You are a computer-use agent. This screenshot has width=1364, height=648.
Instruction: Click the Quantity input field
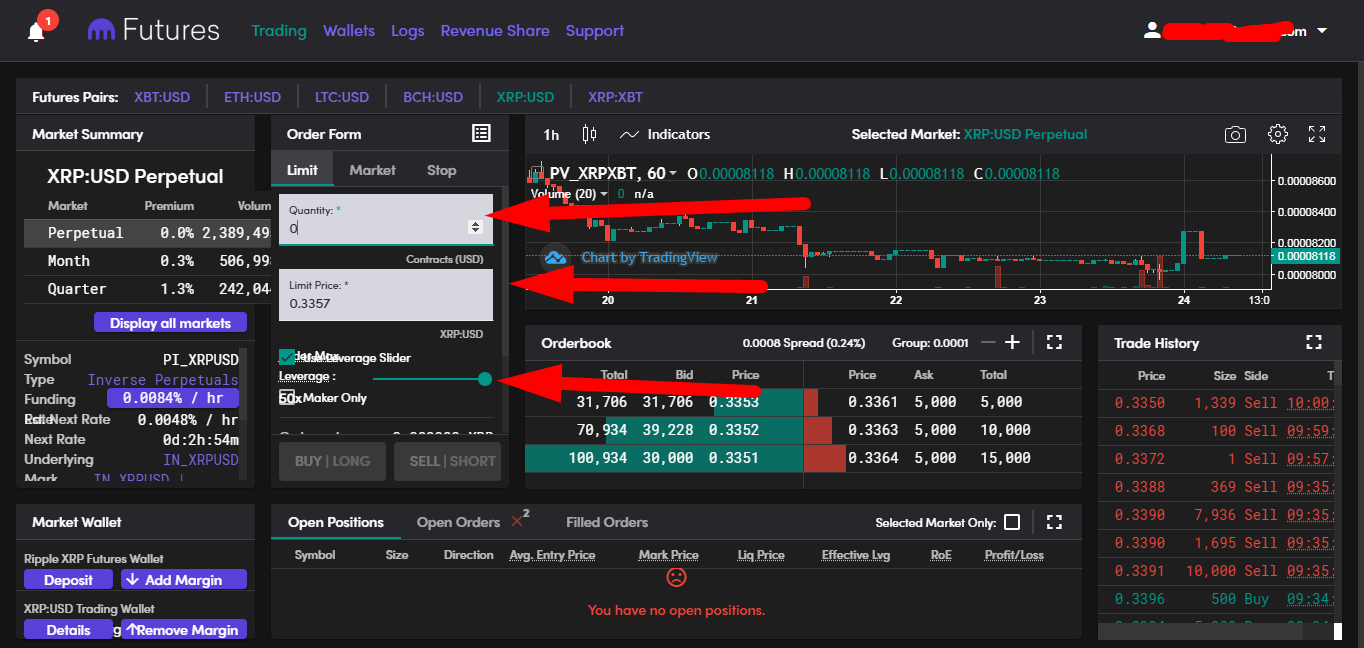[386, 219]
